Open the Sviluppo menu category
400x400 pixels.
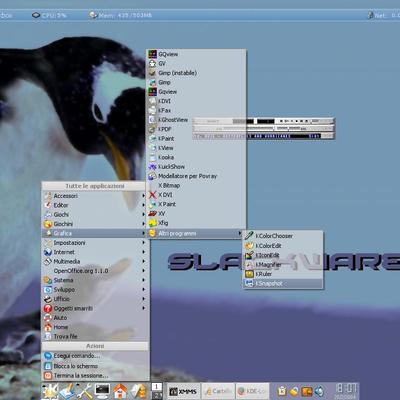click(95, 289)
